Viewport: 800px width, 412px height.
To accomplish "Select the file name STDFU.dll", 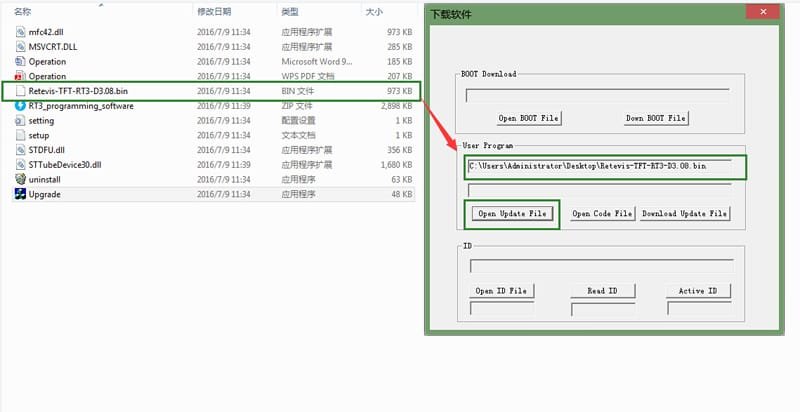I will [x=46, y=150].
